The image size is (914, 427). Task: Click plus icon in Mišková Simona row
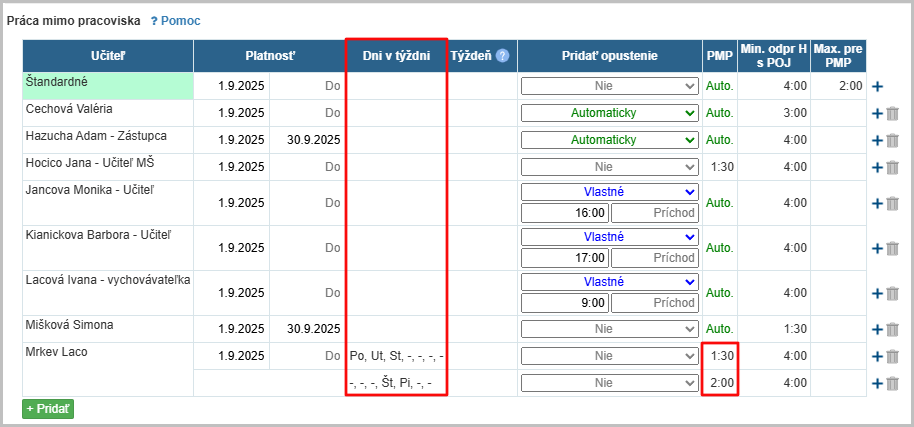(x=877, y=329)
